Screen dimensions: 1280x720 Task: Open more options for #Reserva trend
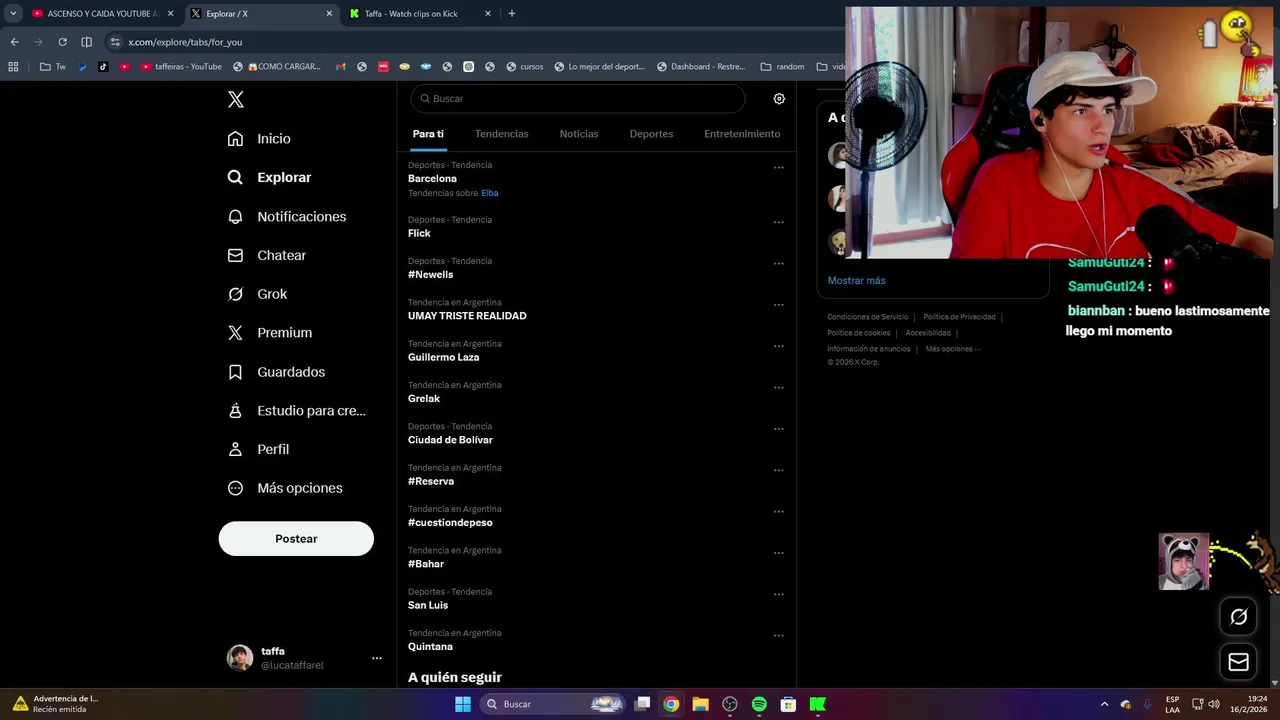coord(779,470)
